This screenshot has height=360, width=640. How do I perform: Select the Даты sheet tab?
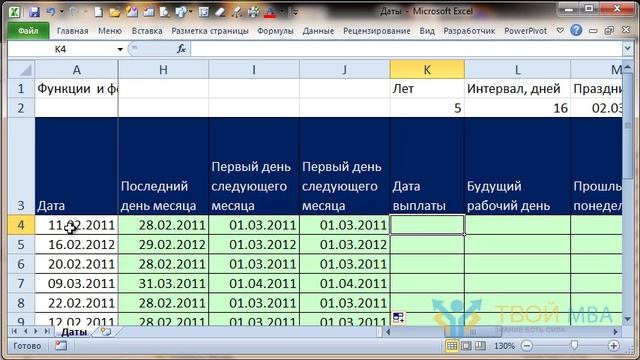74,332
